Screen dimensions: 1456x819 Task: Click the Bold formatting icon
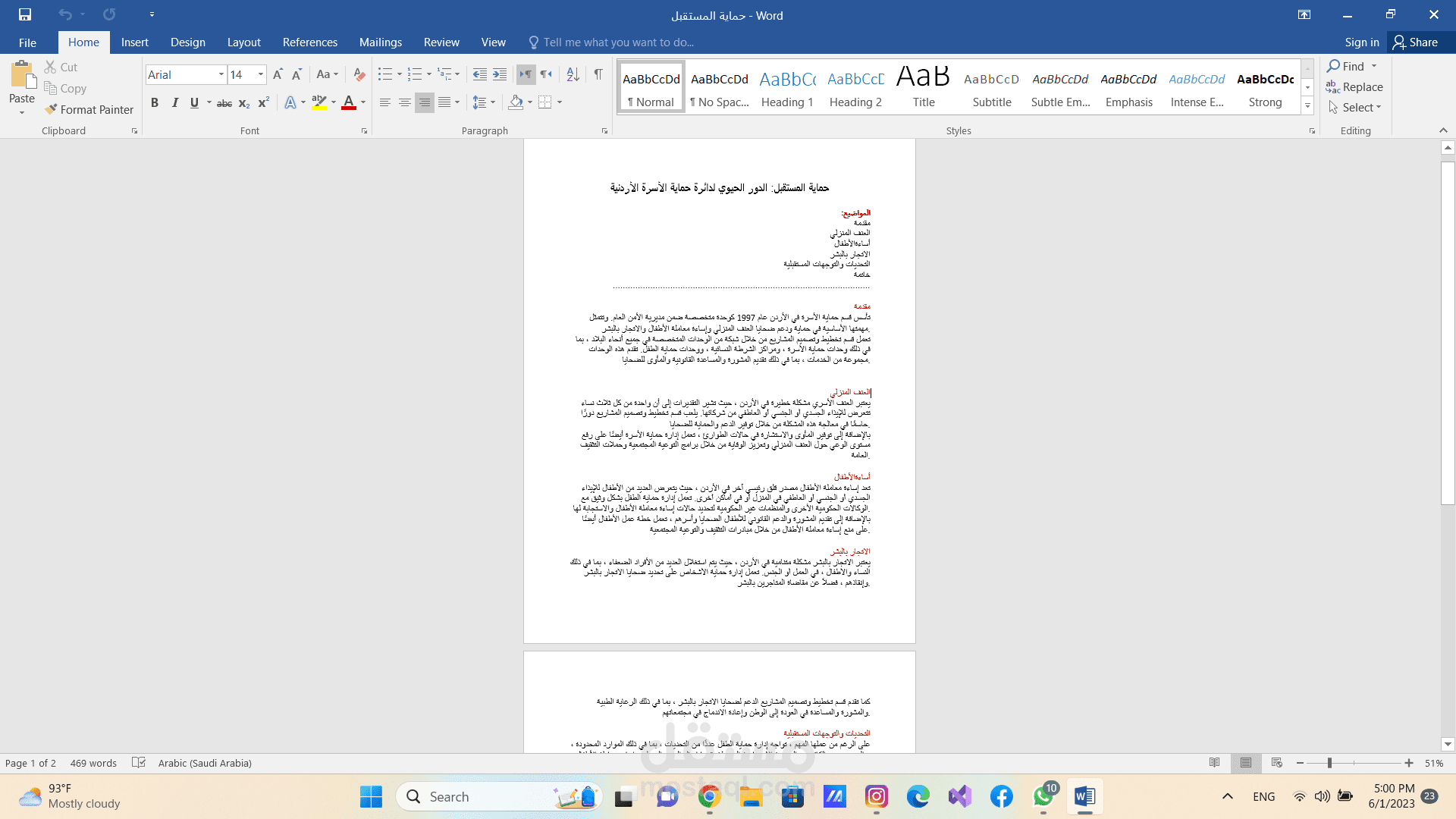154,102
